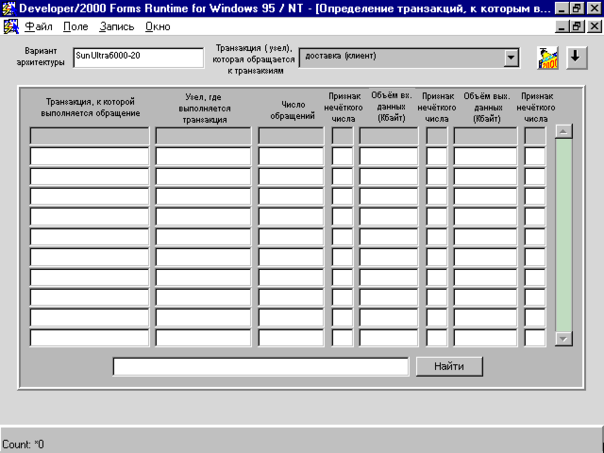The image size is (604, 453).
Task: Open the Файл menu
Action: pos(39,27)
